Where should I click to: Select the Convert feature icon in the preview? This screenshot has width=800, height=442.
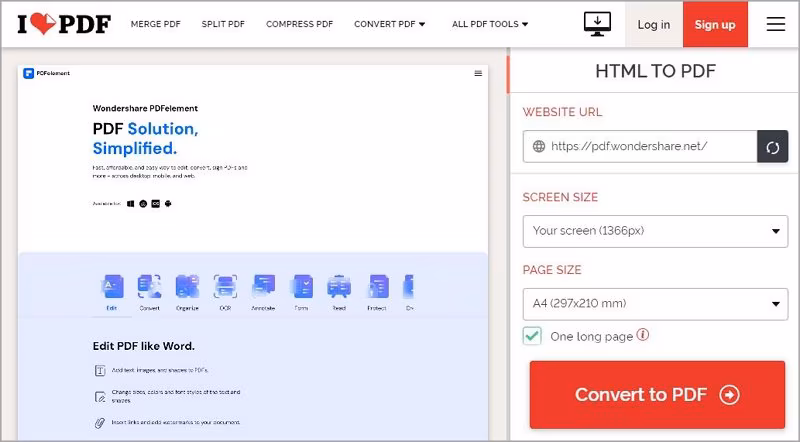(149, 286)
